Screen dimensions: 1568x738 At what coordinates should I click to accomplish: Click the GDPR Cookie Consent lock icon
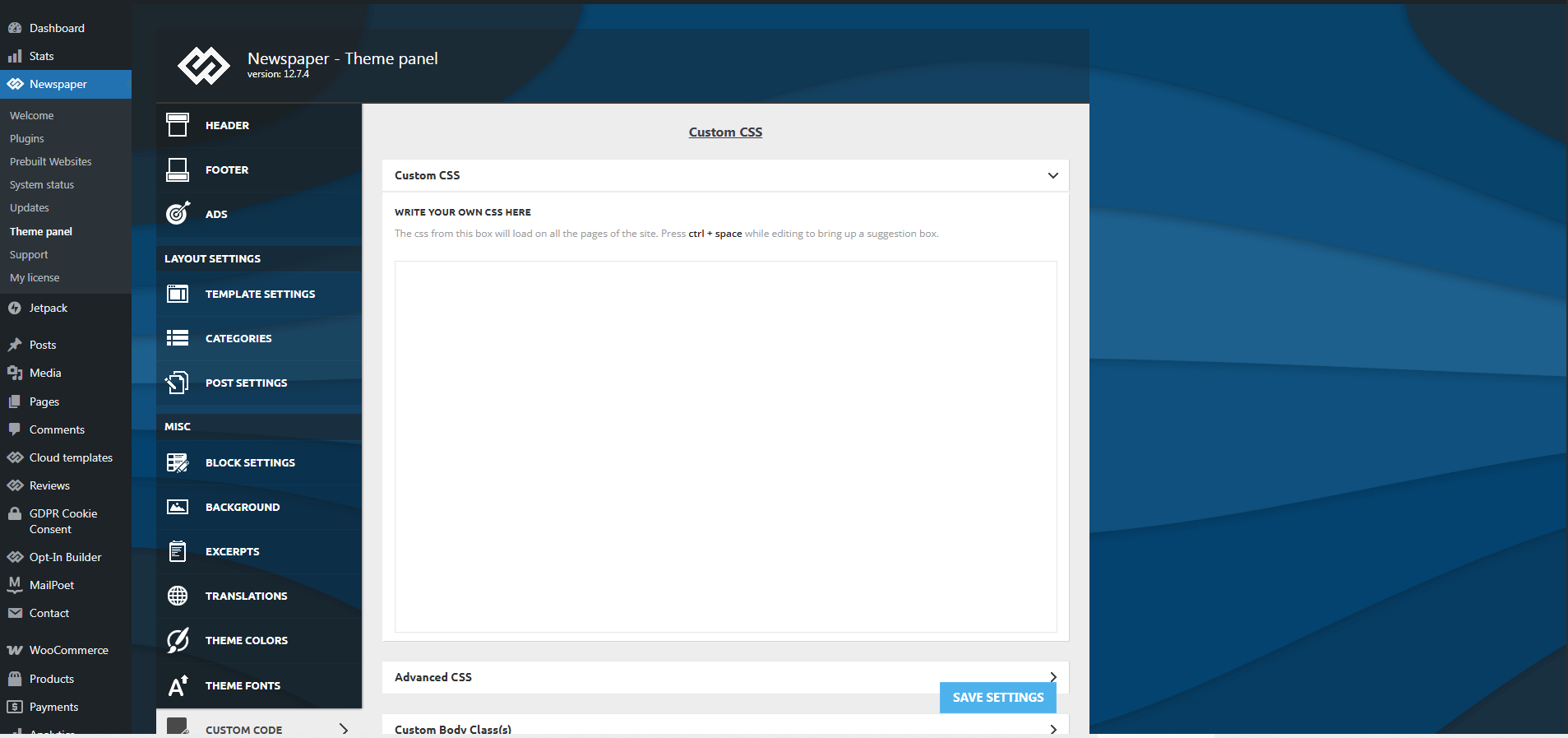[15, 513]
